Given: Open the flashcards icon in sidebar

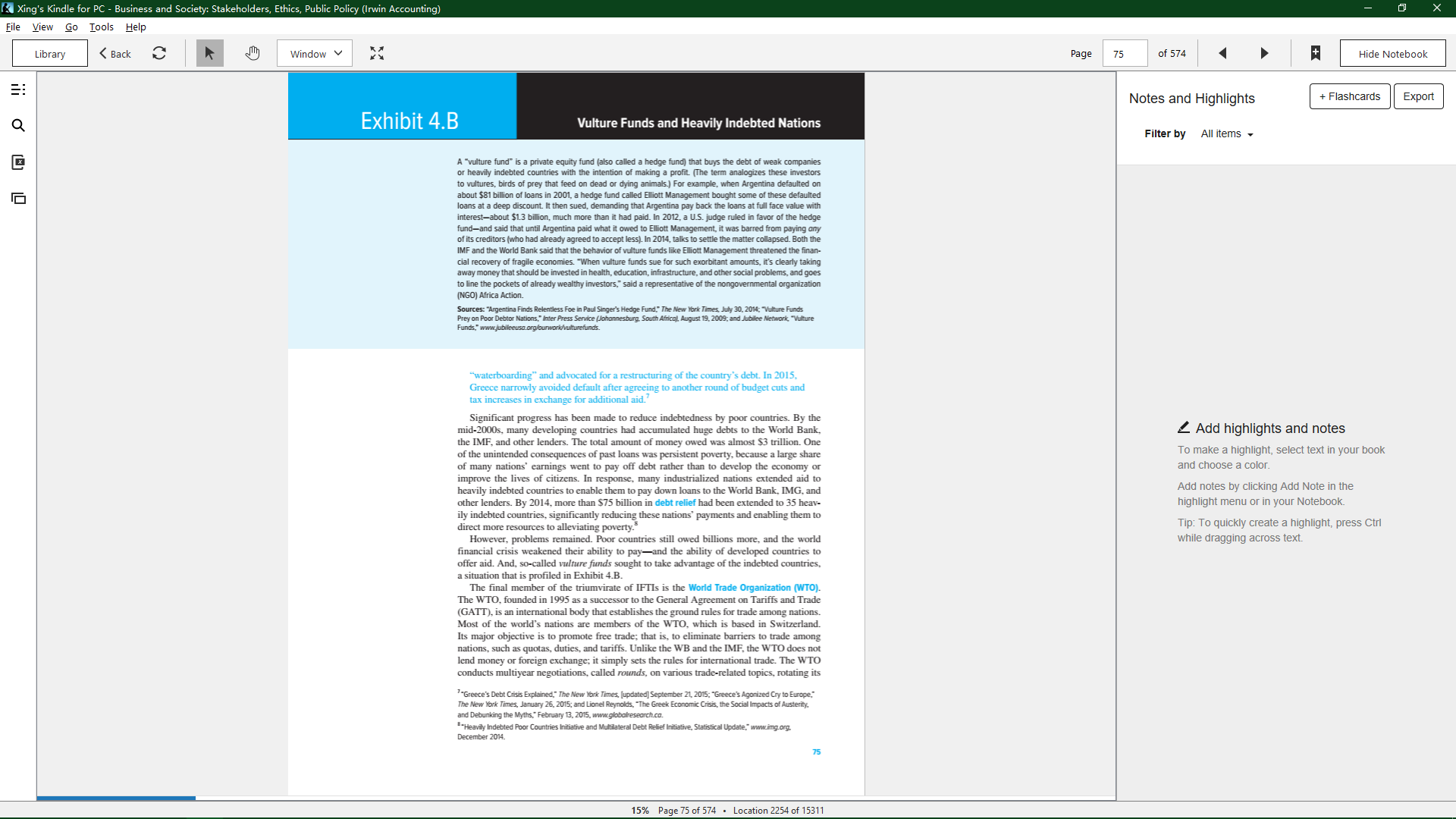Looking at the screenshot, I should pyautogui.click(x=18, y=199).
